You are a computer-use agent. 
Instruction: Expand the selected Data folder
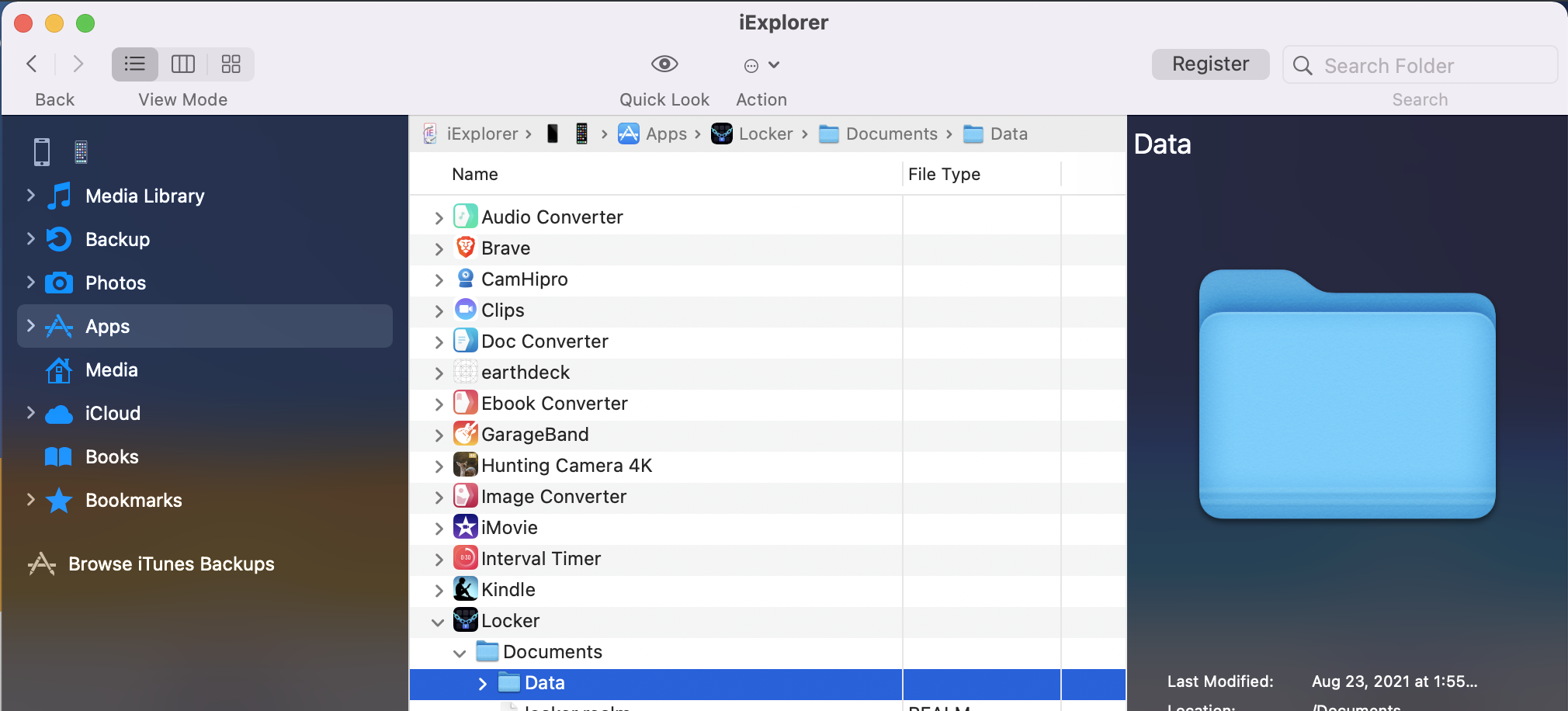(482, 683)
